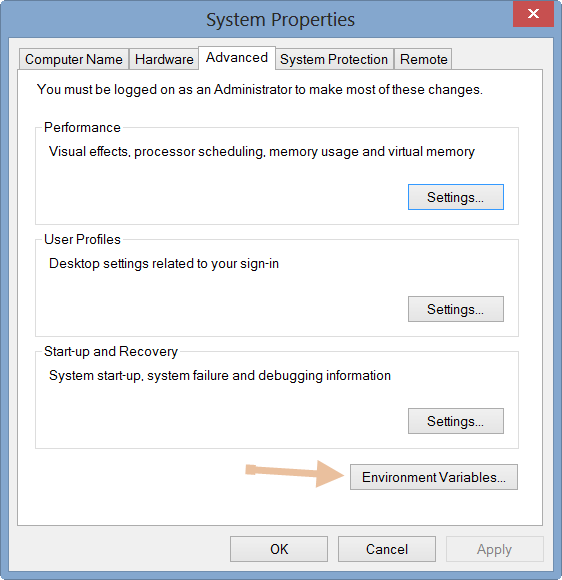Click the visual effects description text
562x580 pixels.
(x=262, y=152)
